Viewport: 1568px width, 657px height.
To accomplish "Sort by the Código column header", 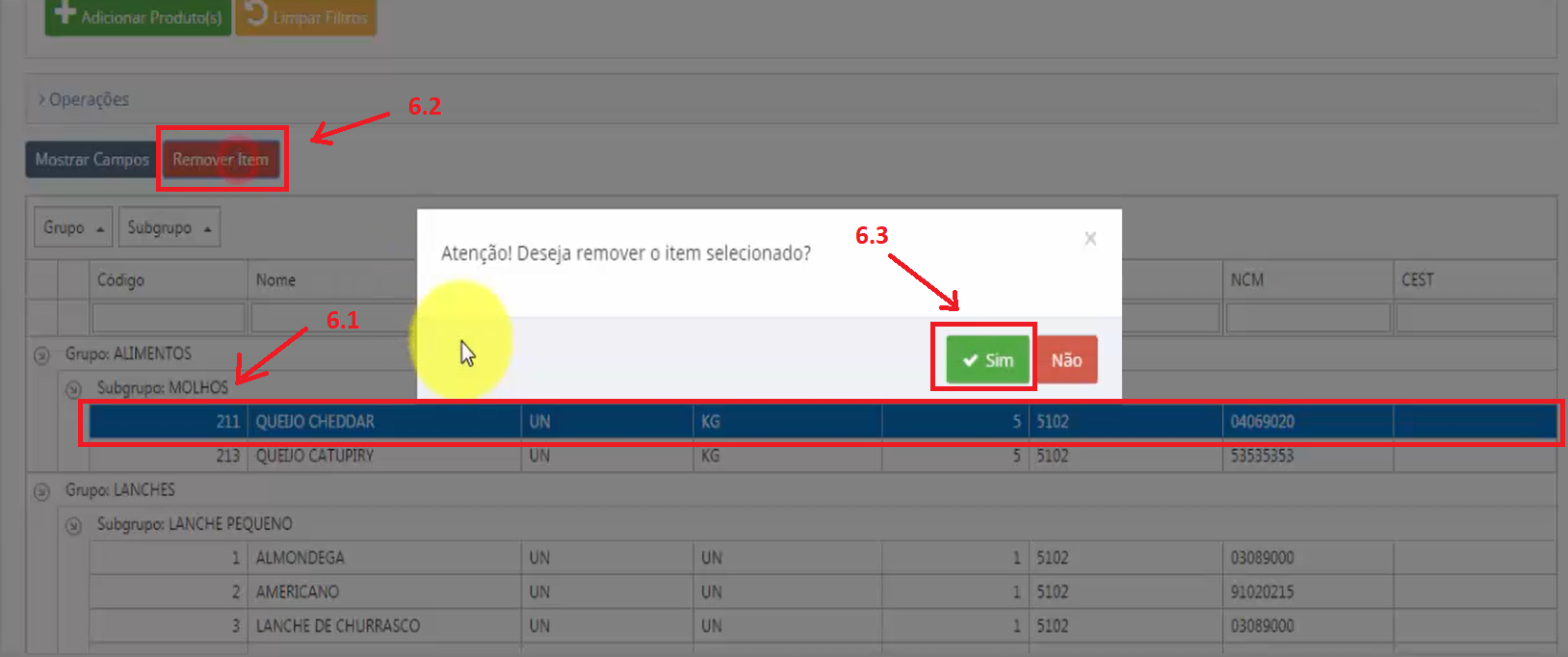I will (x=168, y=279).
